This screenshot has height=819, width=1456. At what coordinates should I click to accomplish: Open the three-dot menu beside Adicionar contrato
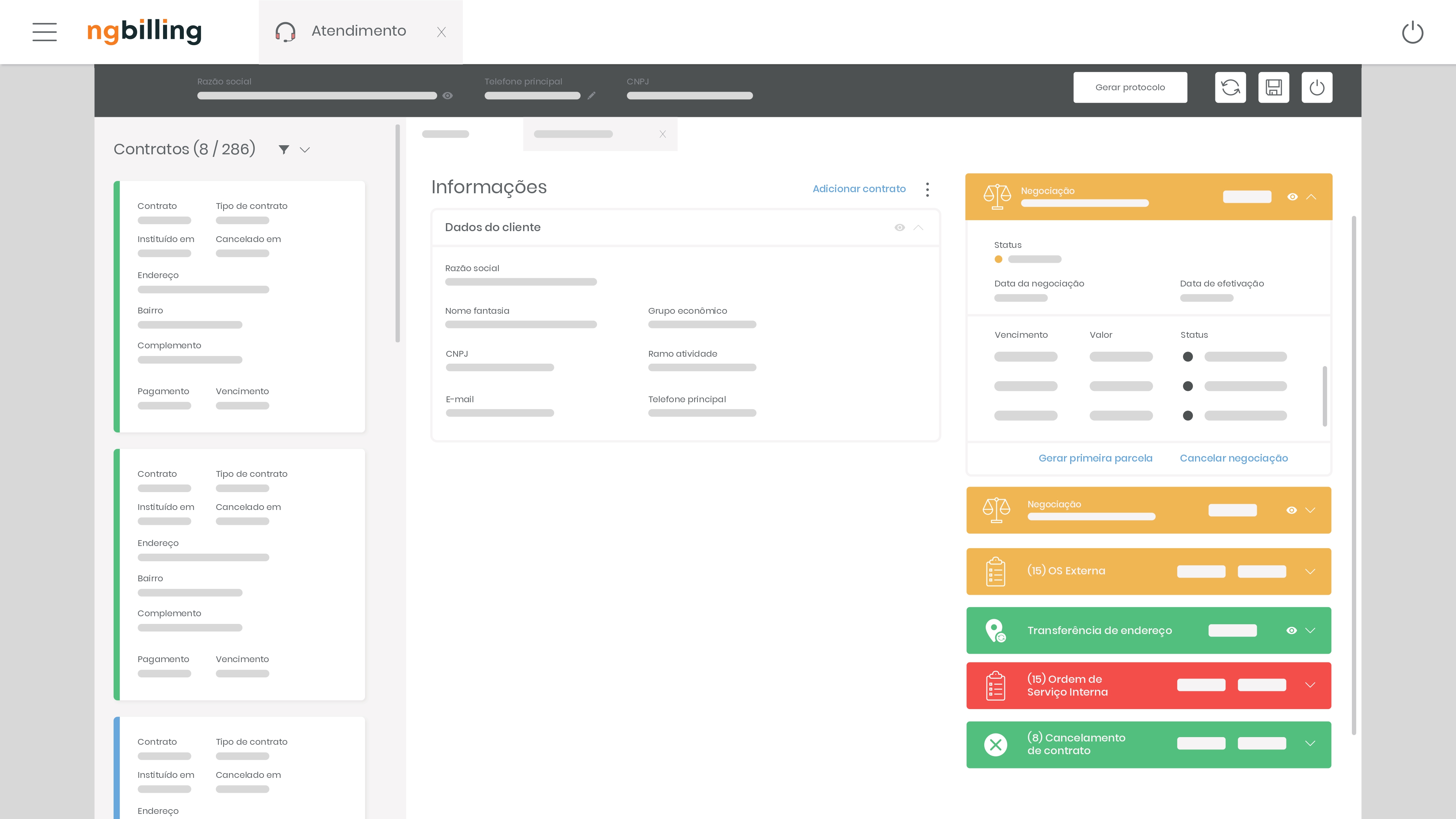[927, 189]
